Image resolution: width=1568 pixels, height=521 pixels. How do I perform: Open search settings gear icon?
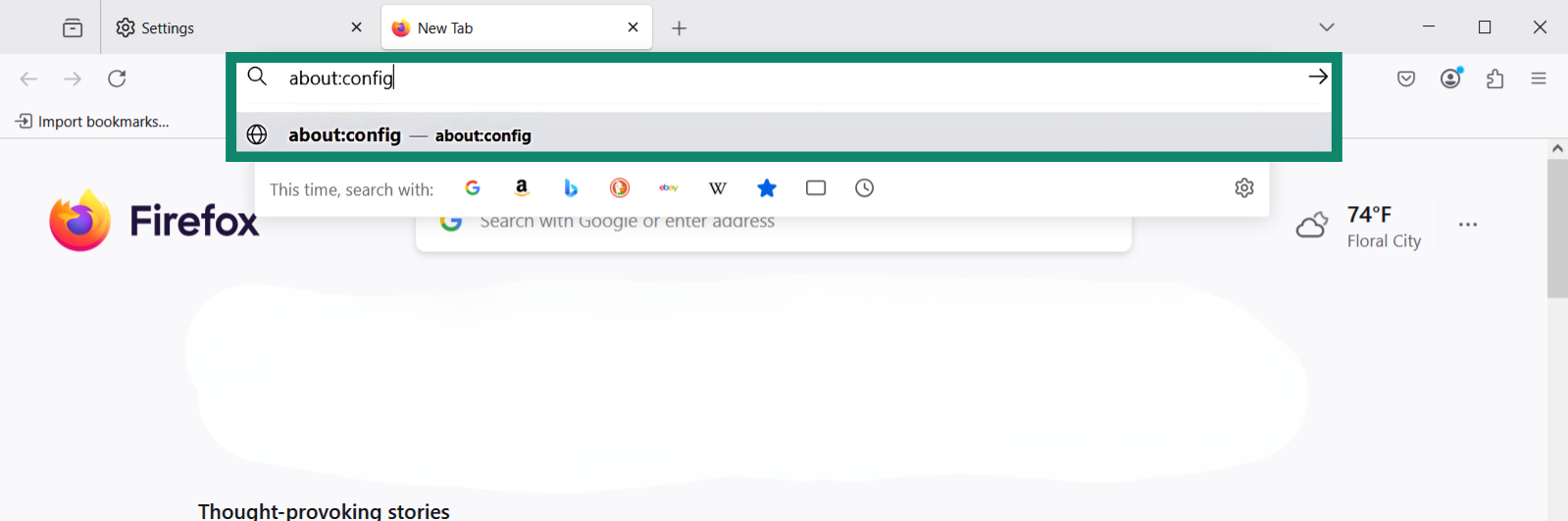[1244, 188]
